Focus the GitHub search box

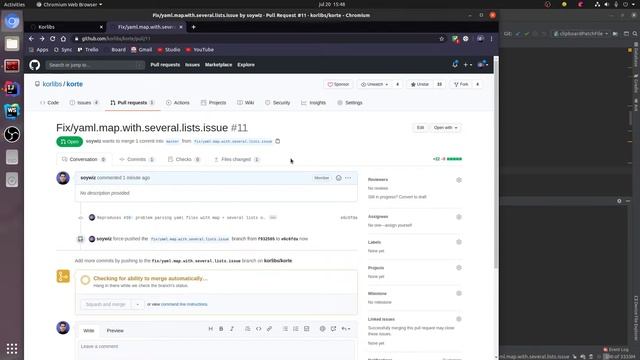(x=95, y=65)
